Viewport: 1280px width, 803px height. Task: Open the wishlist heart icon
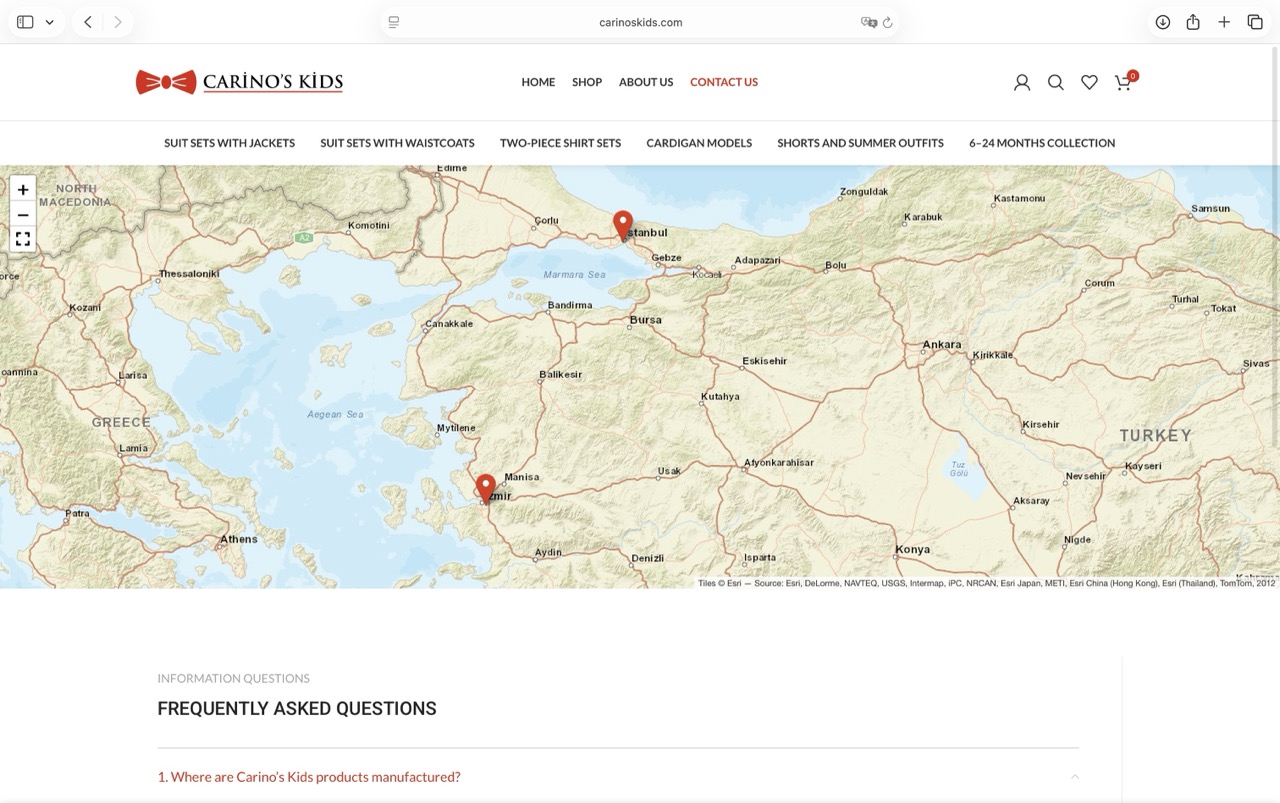click(1089, 83)
